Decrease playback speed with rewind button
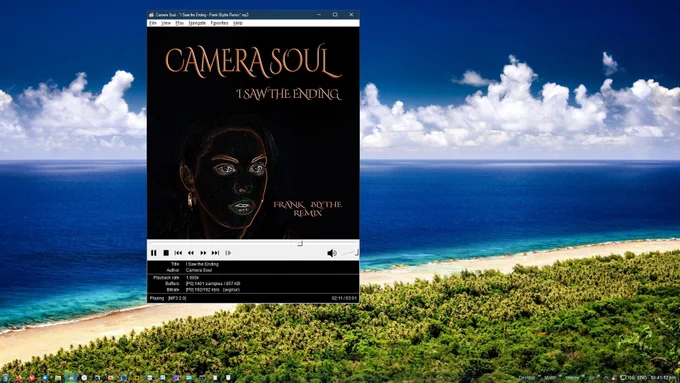680x383 pixels. tap(191, 253)
